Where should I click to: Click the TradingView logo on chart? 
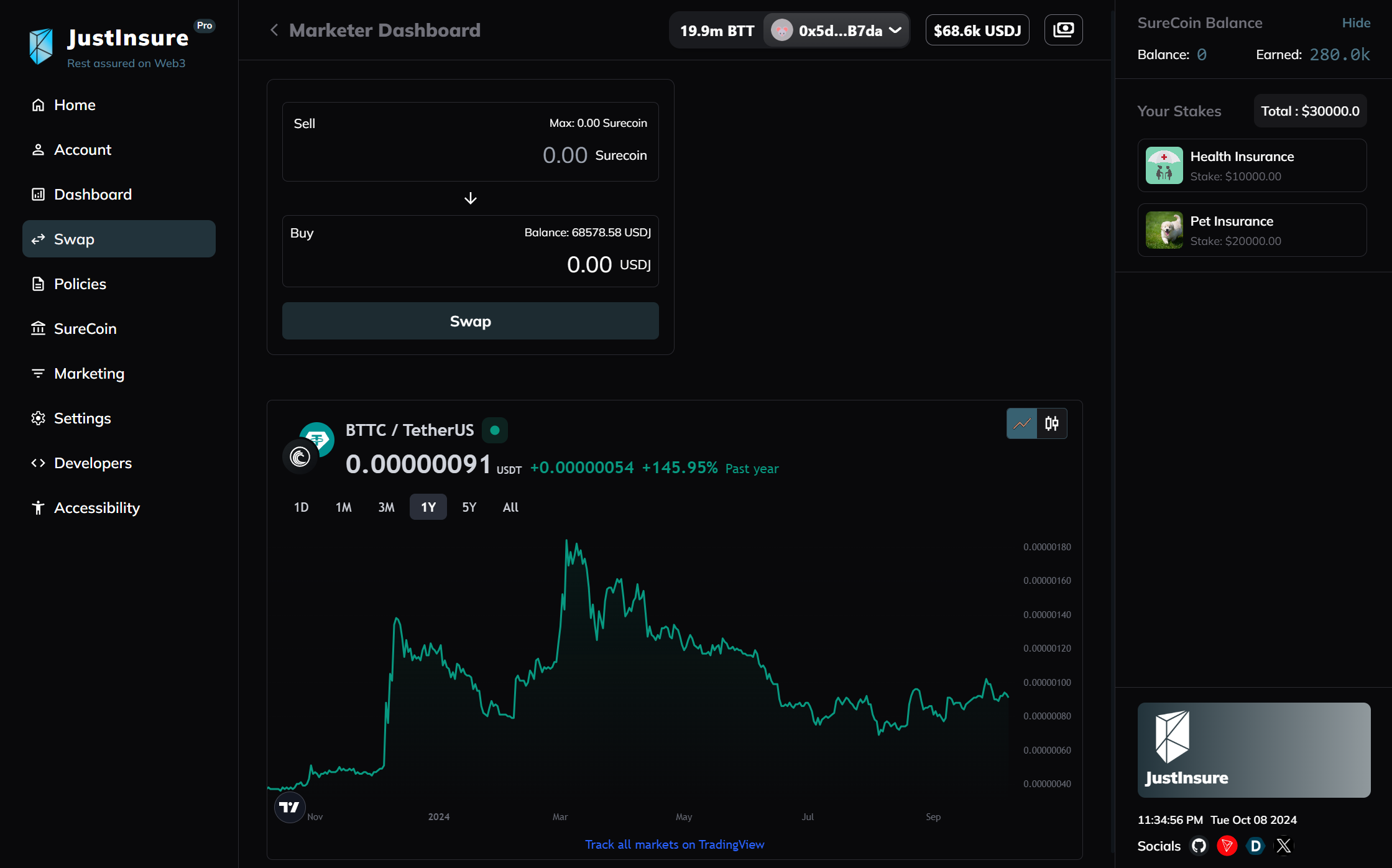click(x=289, y=807)
